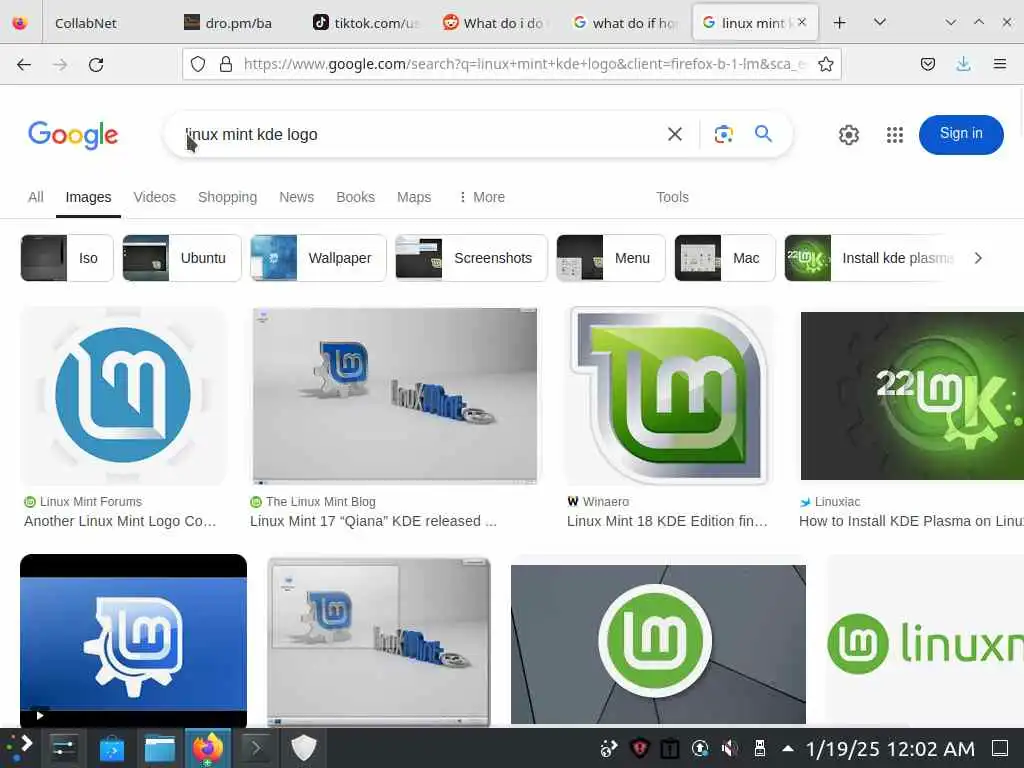The height and width of the screenshot is (768, 1024).
Task: Click the Google search text field
Action: pos(418,135)
